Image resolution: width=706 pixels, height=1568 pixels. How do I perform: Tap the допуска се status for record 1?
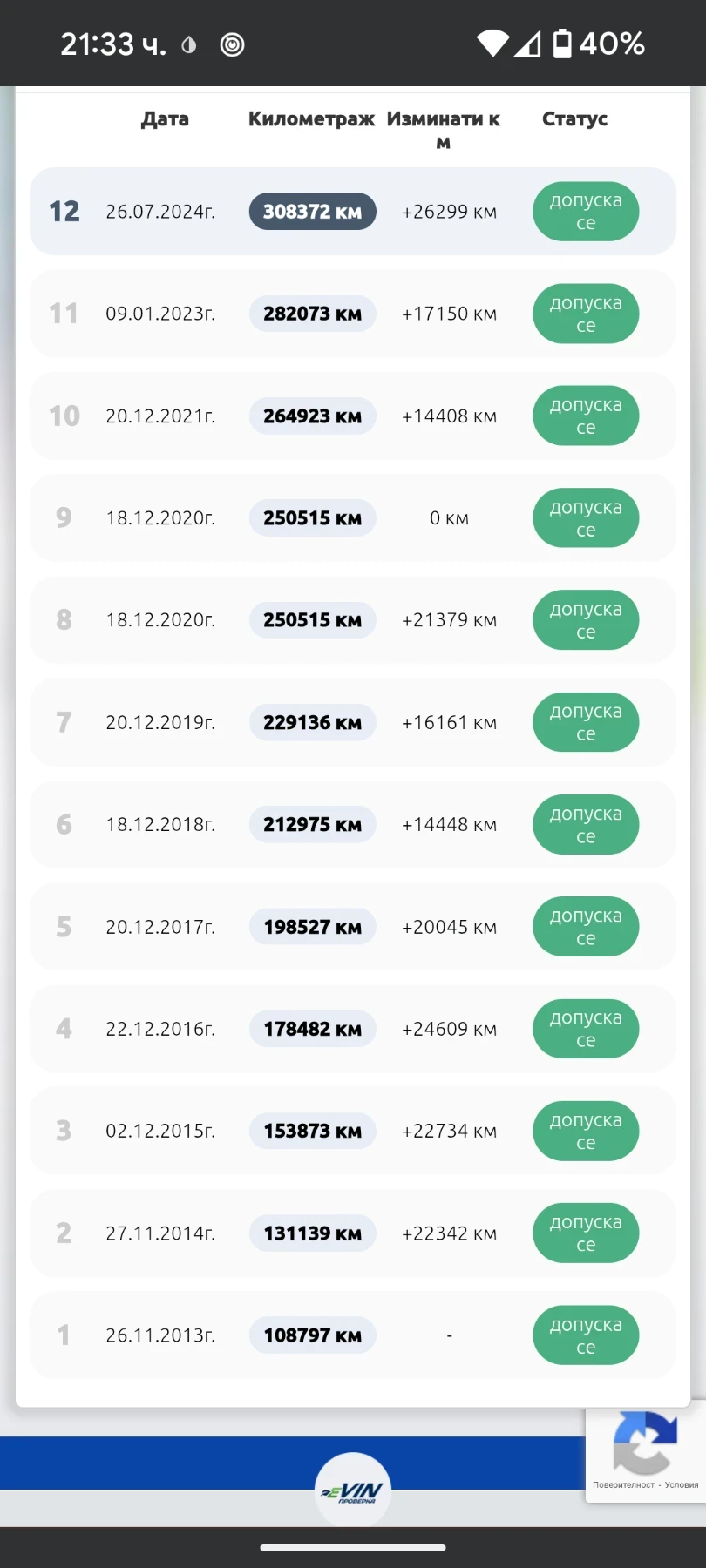586,1335
